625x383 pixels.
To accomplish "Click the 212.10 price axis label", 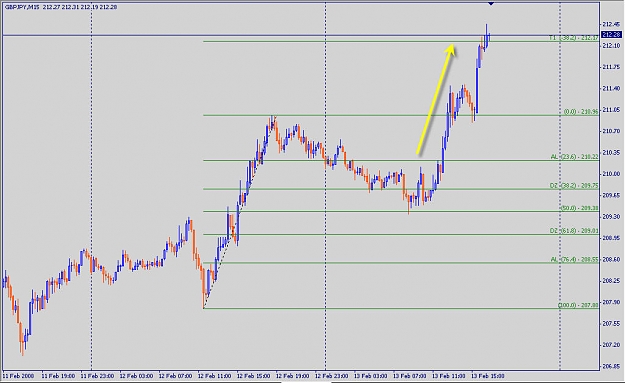I will [x=611, y=46].
